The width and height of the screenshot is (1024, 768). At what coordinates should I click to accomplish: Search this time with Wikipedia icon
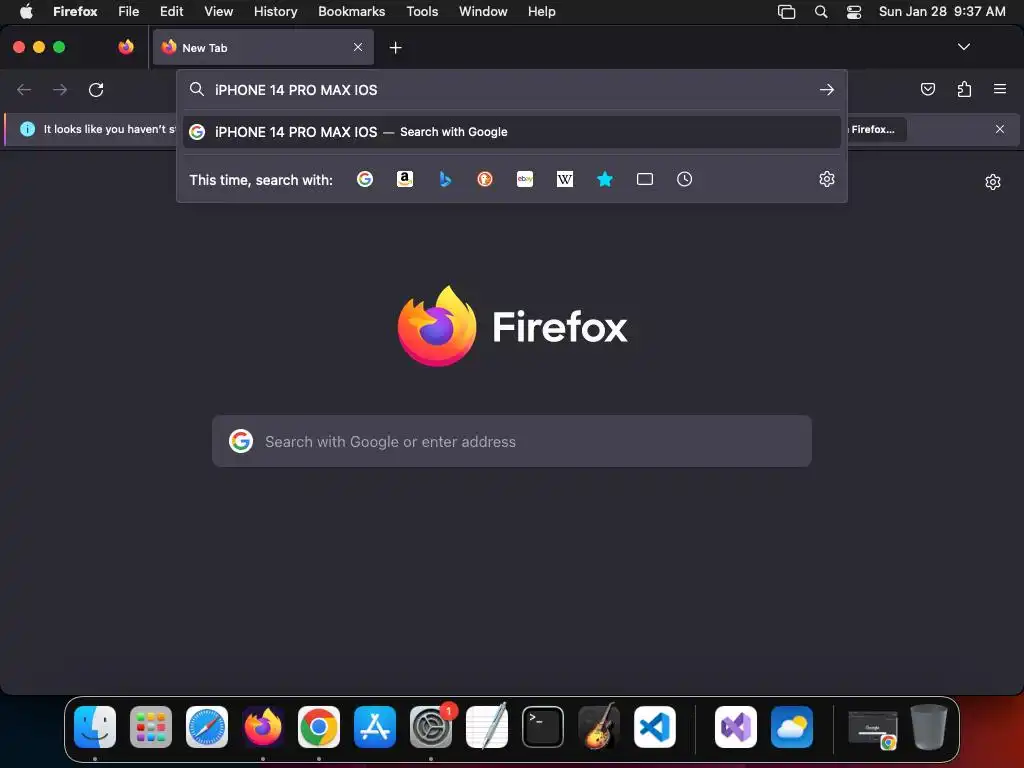click(x=565, y=179)
